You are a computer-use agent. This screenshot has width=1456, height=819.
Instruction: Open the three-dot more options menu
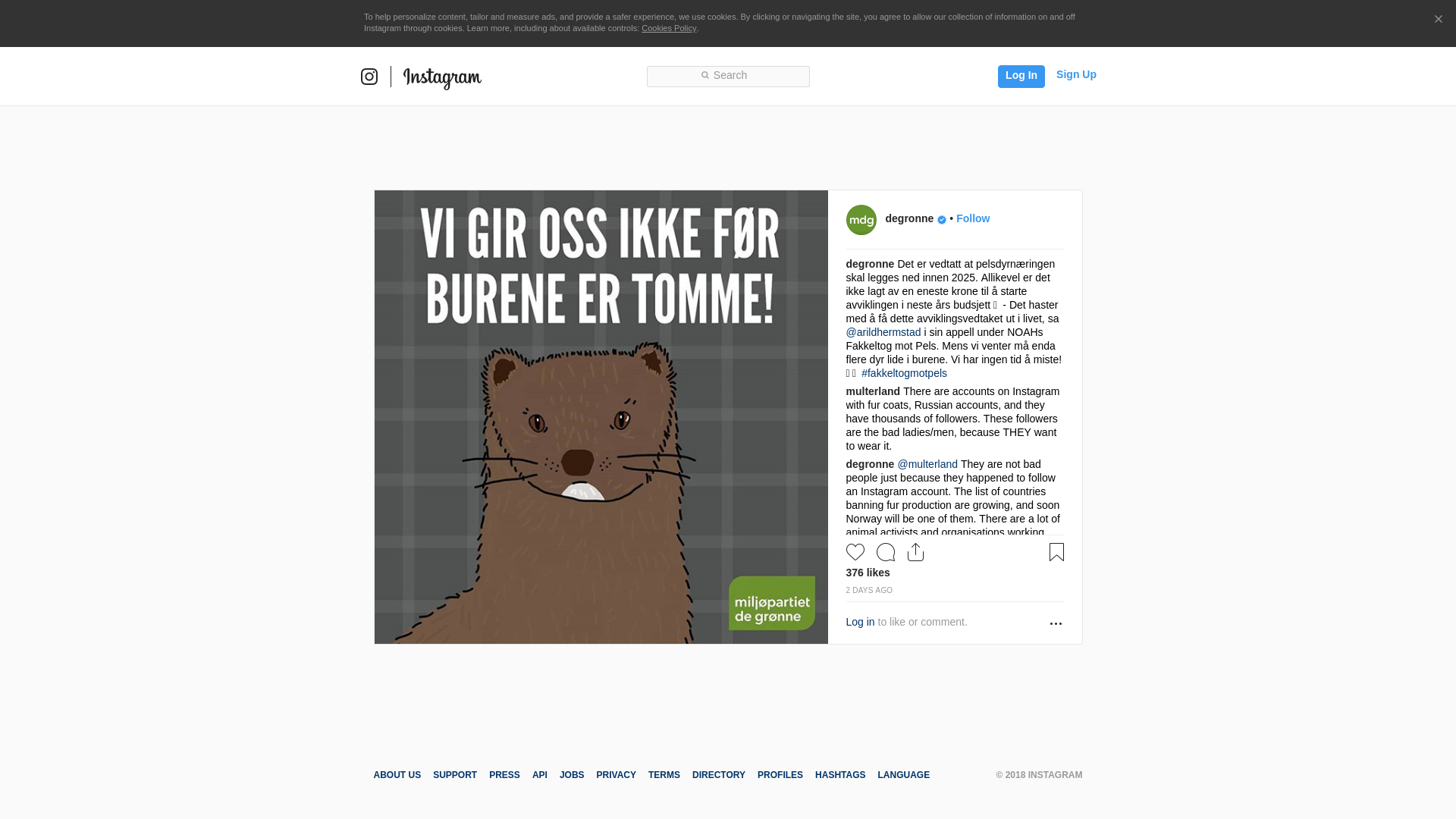pyautogui.click(x=1056, y=623)
